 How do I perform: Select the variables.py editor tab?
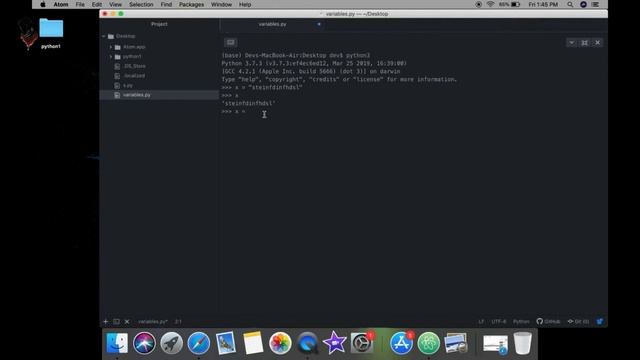tap(272, 24)
